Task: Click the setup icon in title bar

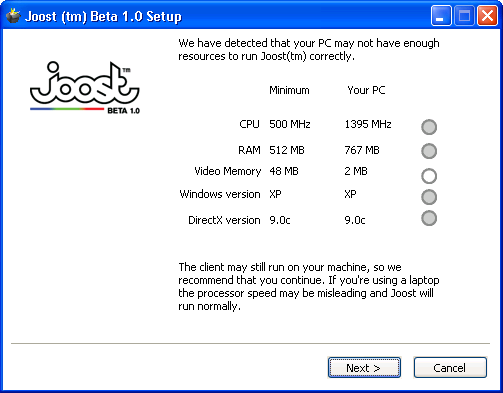Action: (x=13, y=16)
